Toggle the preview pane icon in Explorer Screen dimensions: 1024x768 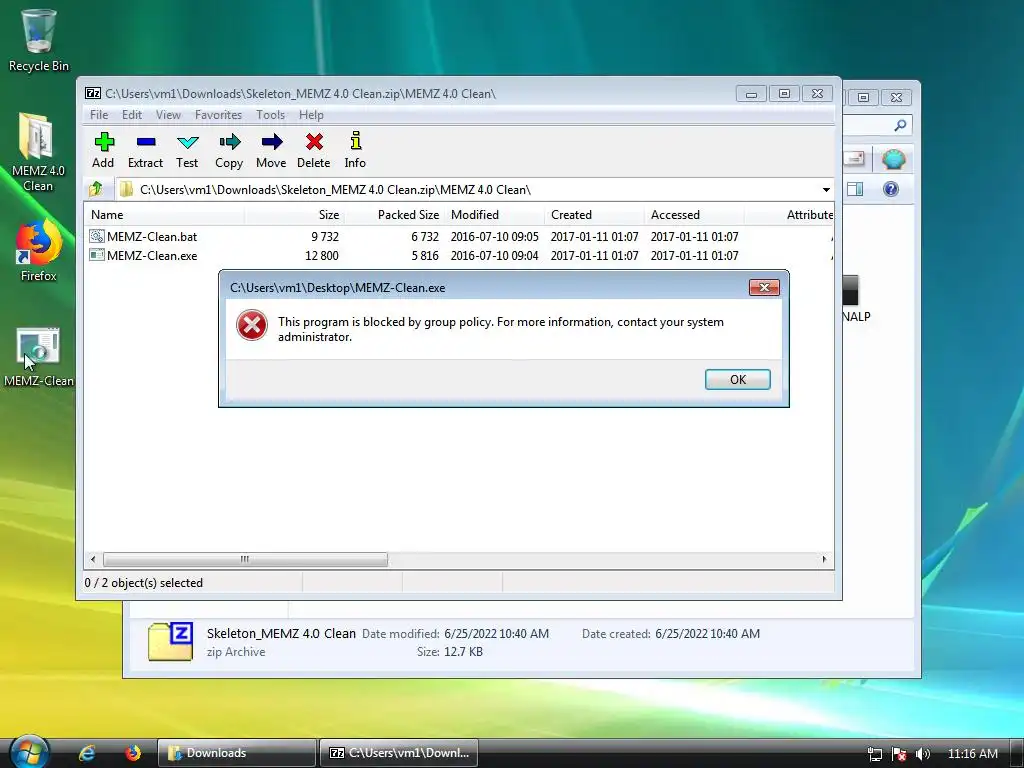point(855,189)
